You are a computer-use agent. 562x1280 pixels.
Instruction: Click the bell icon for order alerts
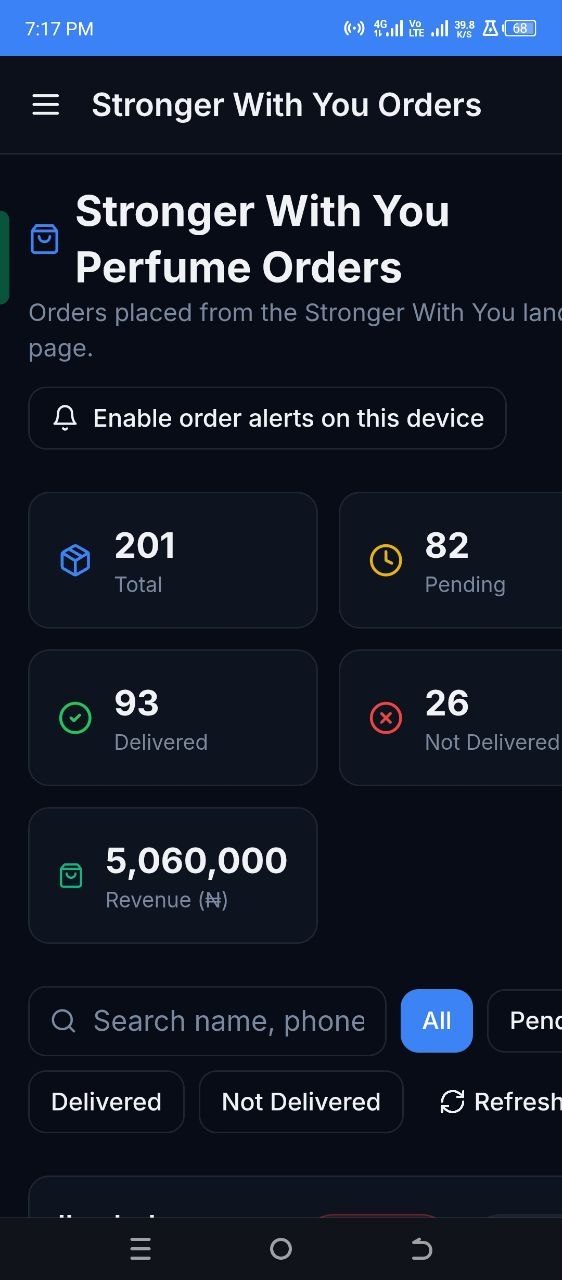[65, 418]
